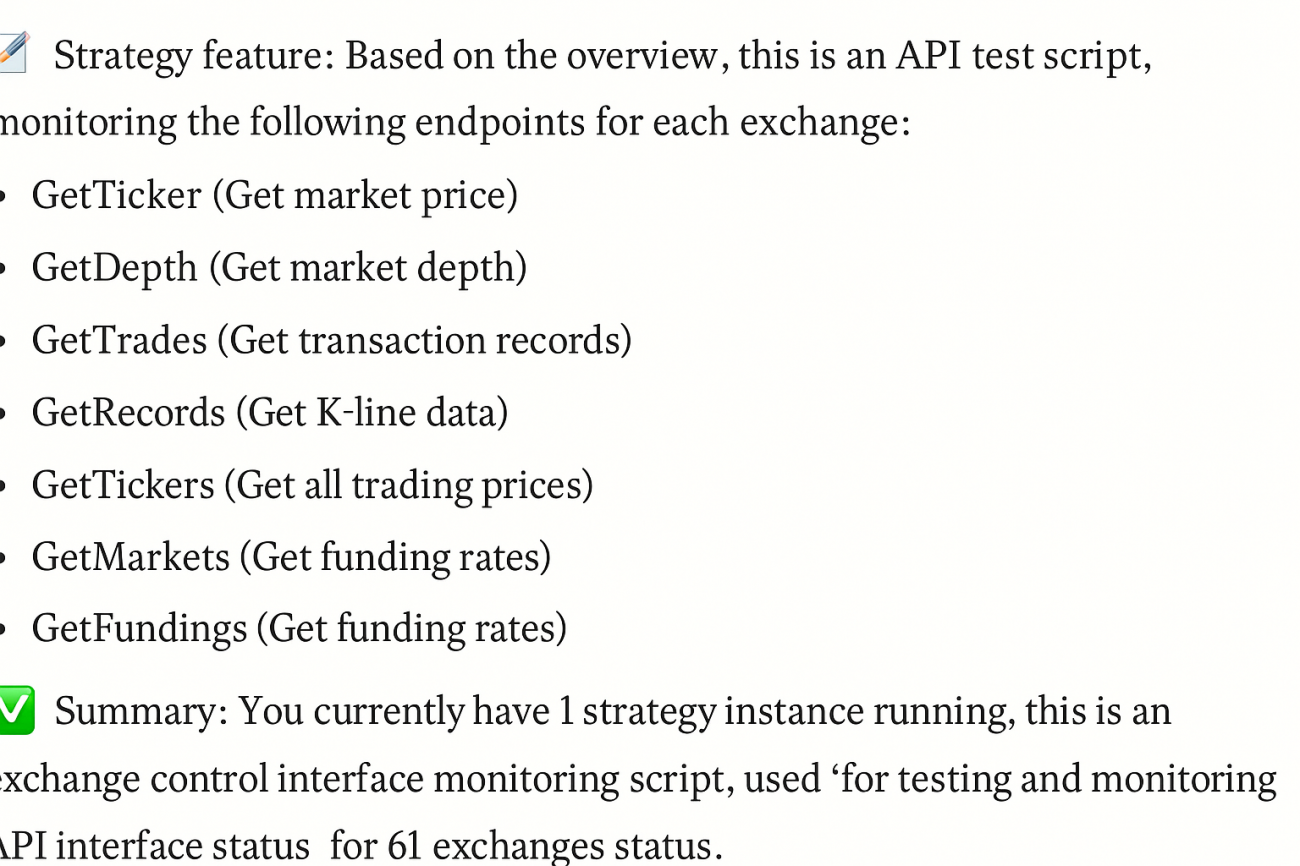This screenshot has height=866, width=1300.
Task: Click the memo pencil emoji icon
Action: click(12, 54)
